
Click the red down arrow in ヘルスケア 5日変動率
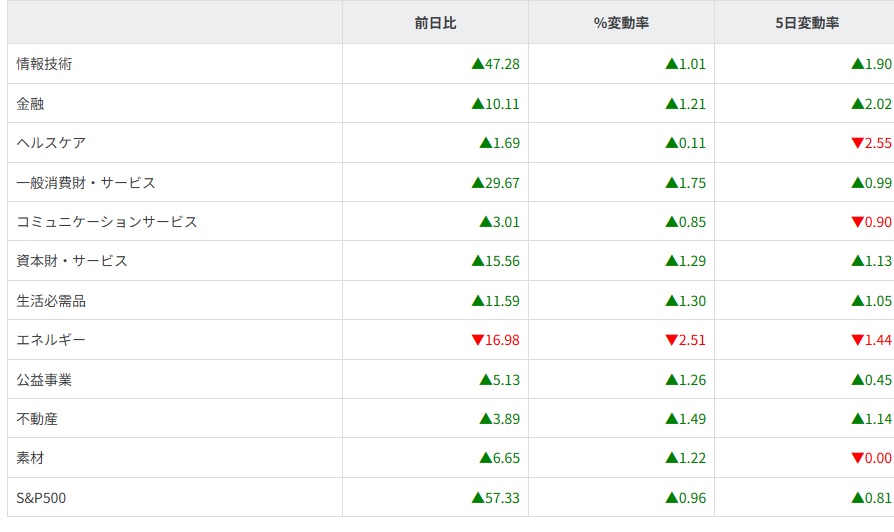tap(857, 143)
